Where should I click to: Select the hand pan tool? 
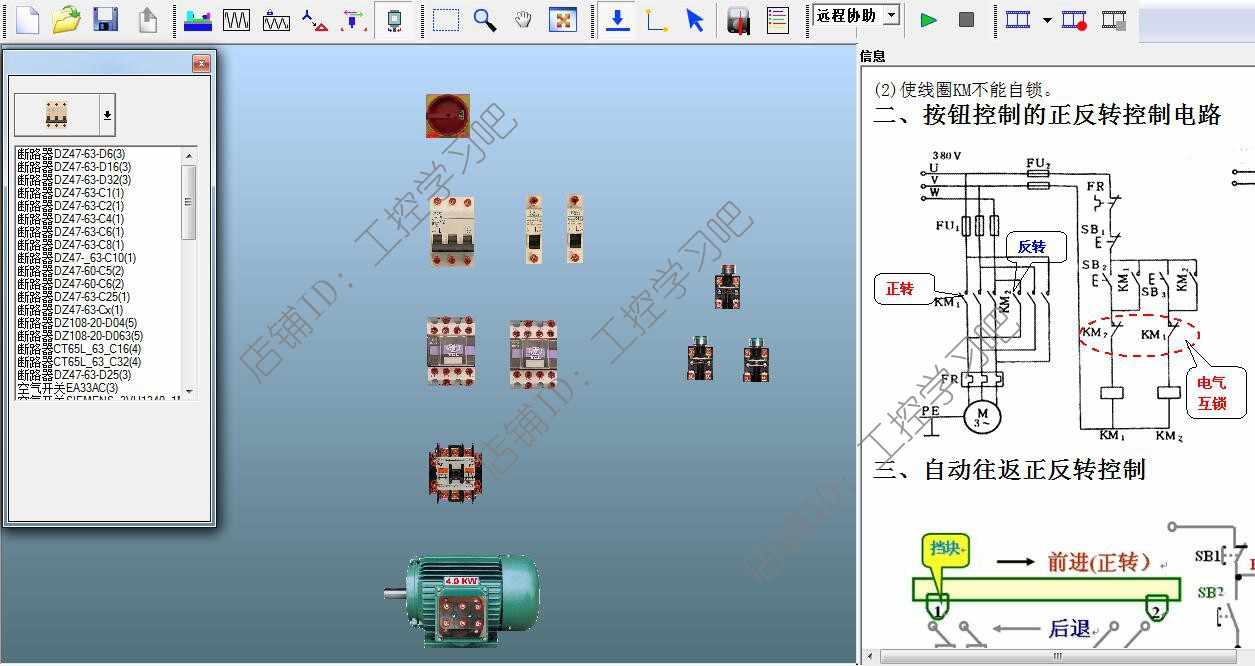coord(523,19)
